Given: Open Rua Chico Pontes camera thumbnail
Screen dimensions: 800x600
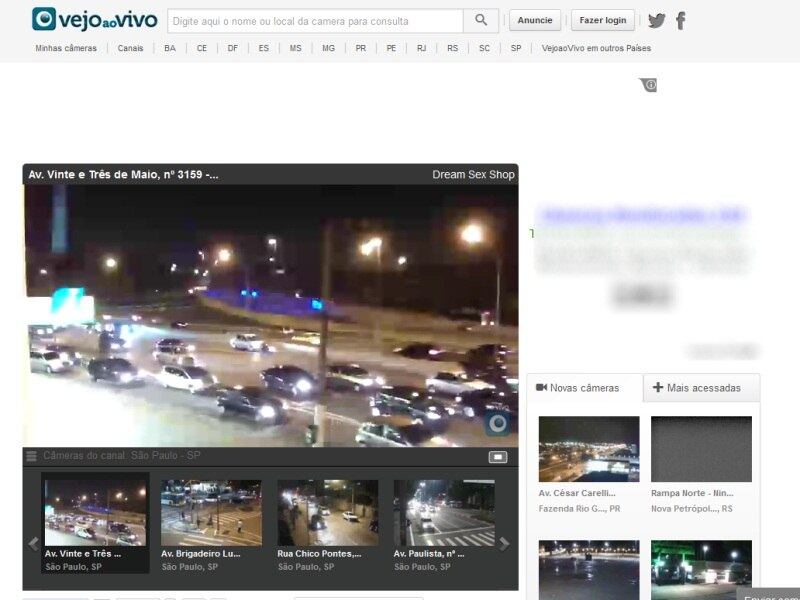Looking at the screenshot, I should [x=328, y=513].
